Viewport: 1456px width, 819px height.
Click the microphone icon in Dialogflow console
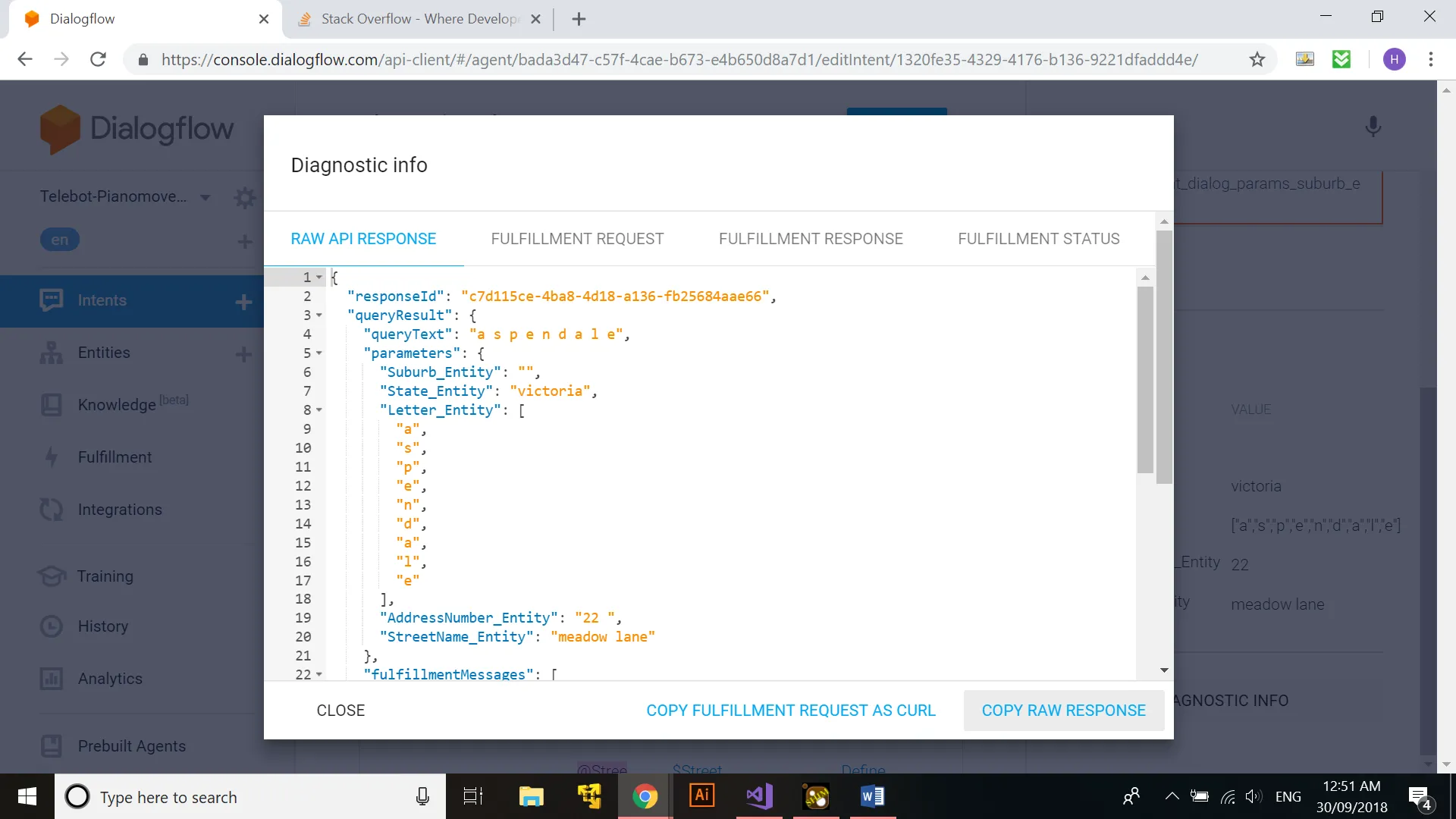1373,126
